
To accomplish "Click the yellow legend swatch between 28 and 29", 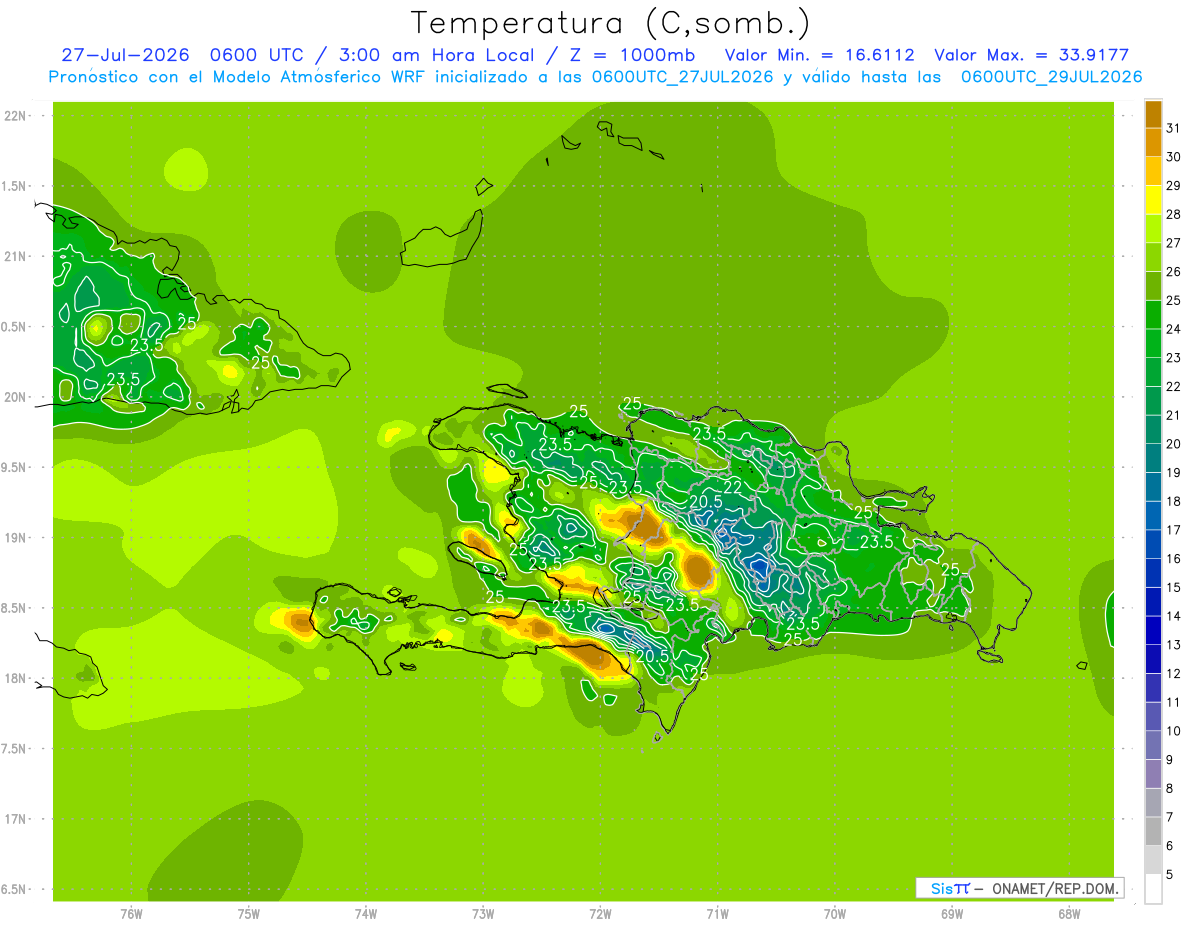I will click(x=1153, y=200).
